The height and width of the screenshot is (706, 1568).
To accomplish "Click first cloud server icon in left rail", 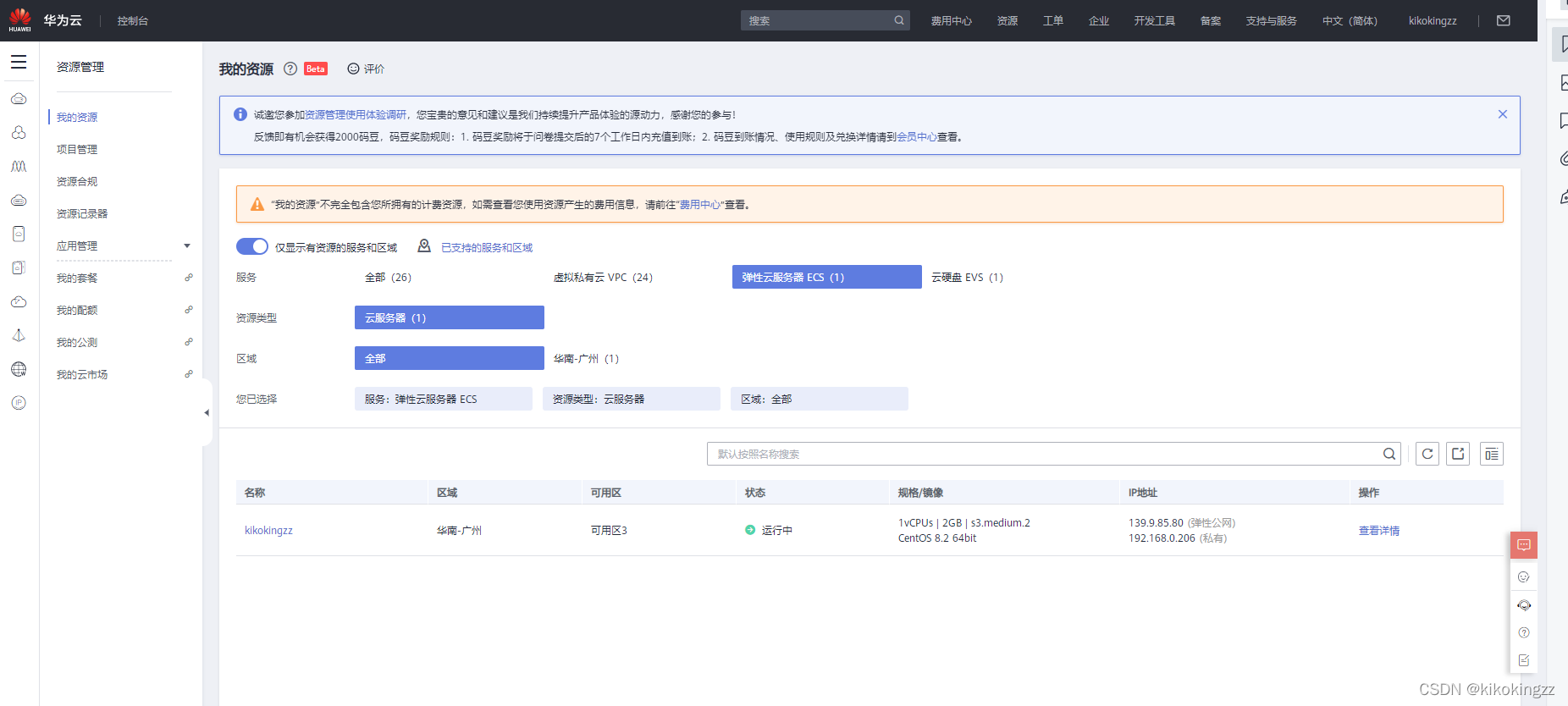I will pos(19,99).
